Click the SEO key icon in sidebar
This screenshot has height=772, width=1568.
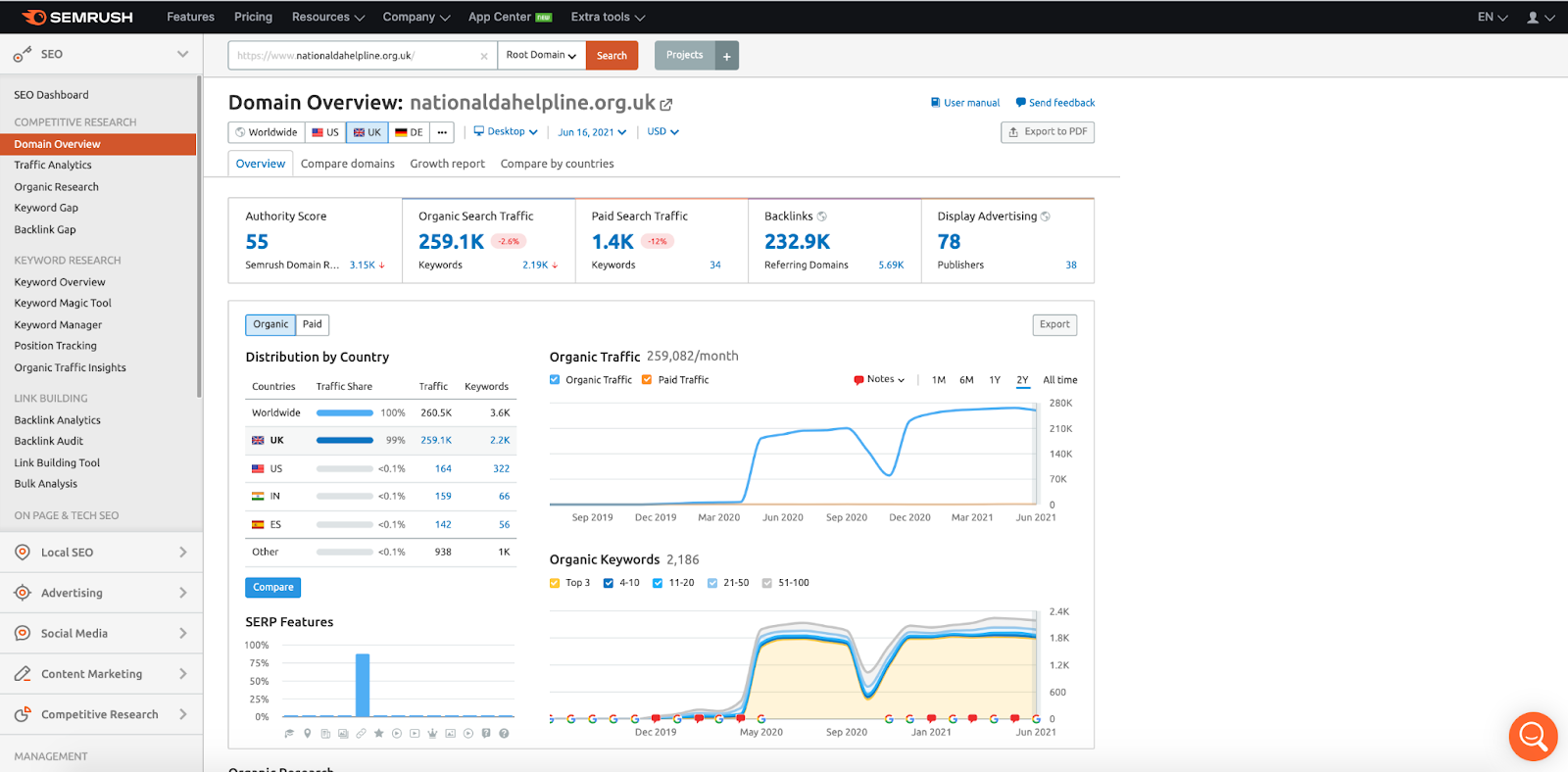(x=23, y=55)
